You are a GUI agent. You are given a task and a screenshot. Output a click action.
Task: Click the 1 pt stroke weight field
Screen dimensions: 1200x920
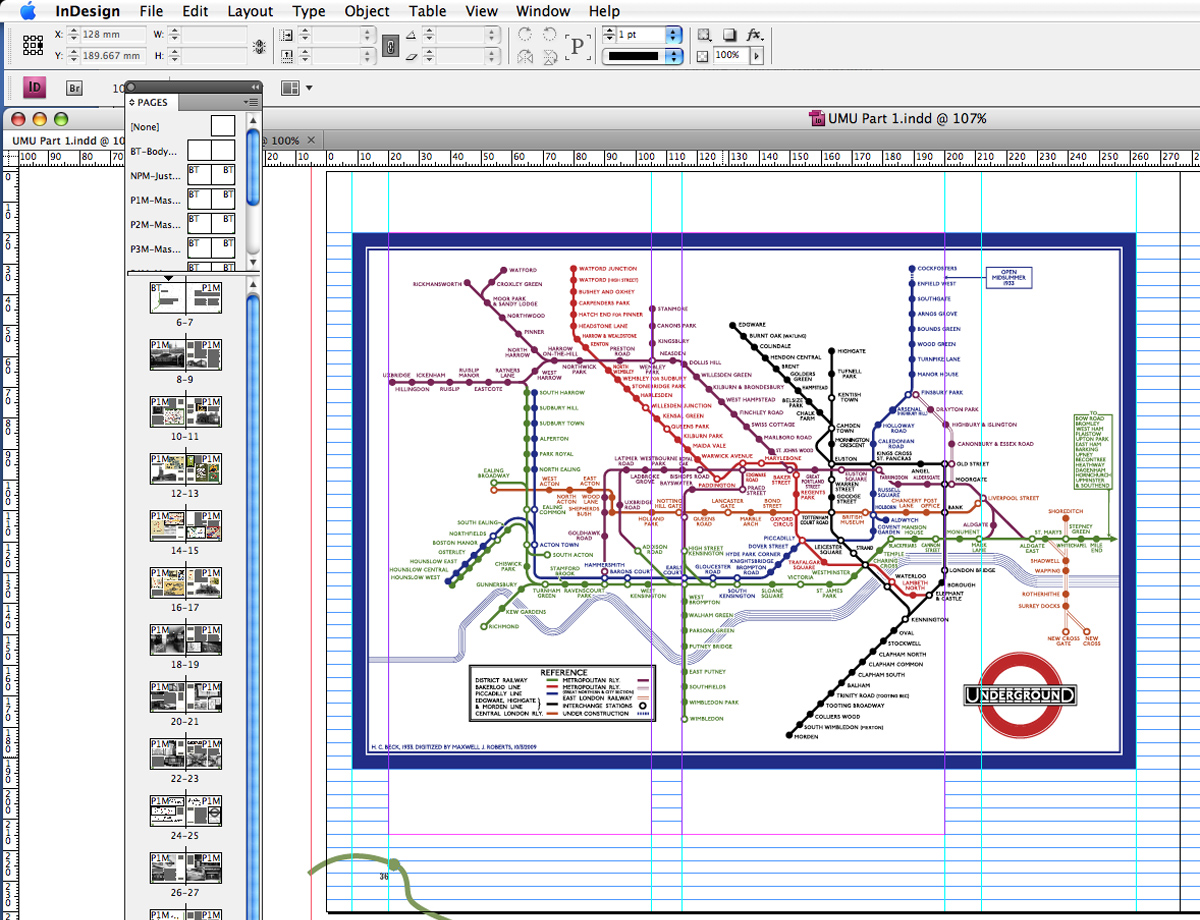coord(641,35)
